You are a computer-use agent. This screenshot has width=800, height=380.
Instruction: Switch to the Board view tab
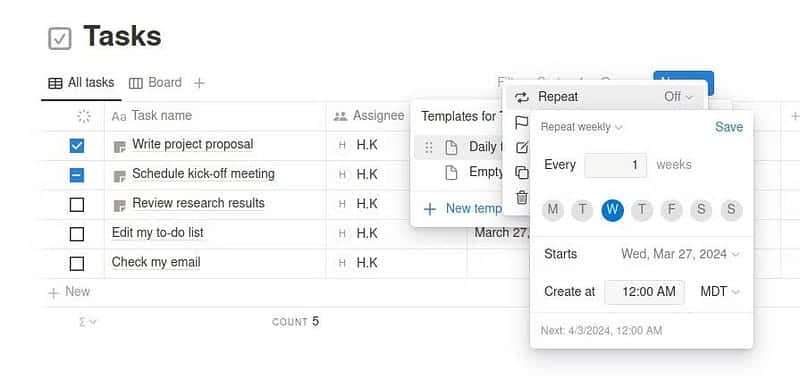(156, 83)
